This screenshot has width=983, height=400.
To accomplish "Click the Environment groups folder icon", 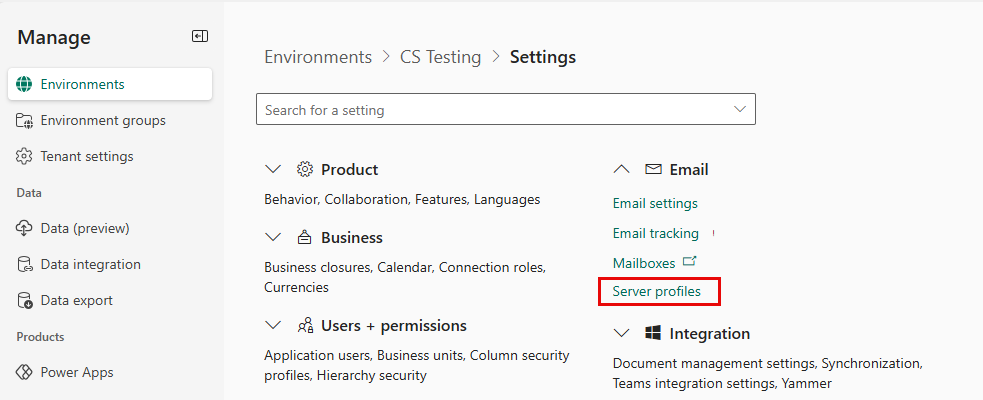I will coord(25,120).
